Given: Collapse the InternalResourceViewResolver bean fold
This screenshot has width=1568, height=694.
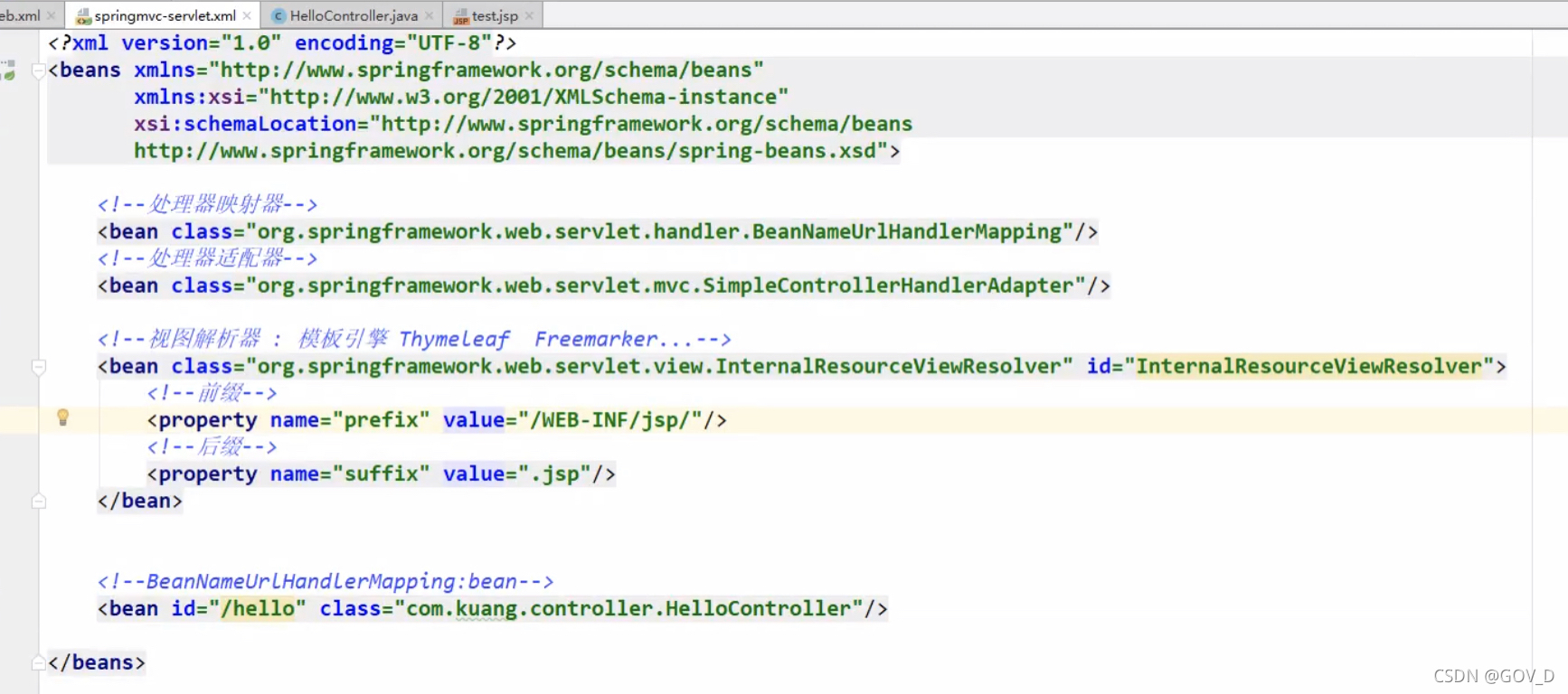Looking at the screenshot, I should [38, 366].
